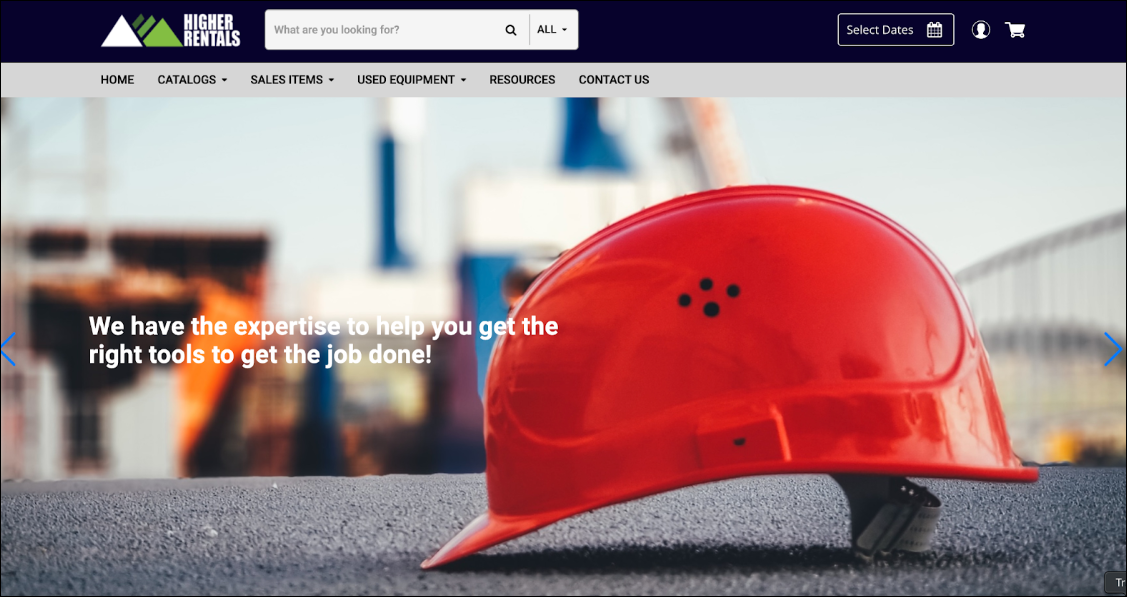Open the calendar icon in Select Dates

click(934, 29)
